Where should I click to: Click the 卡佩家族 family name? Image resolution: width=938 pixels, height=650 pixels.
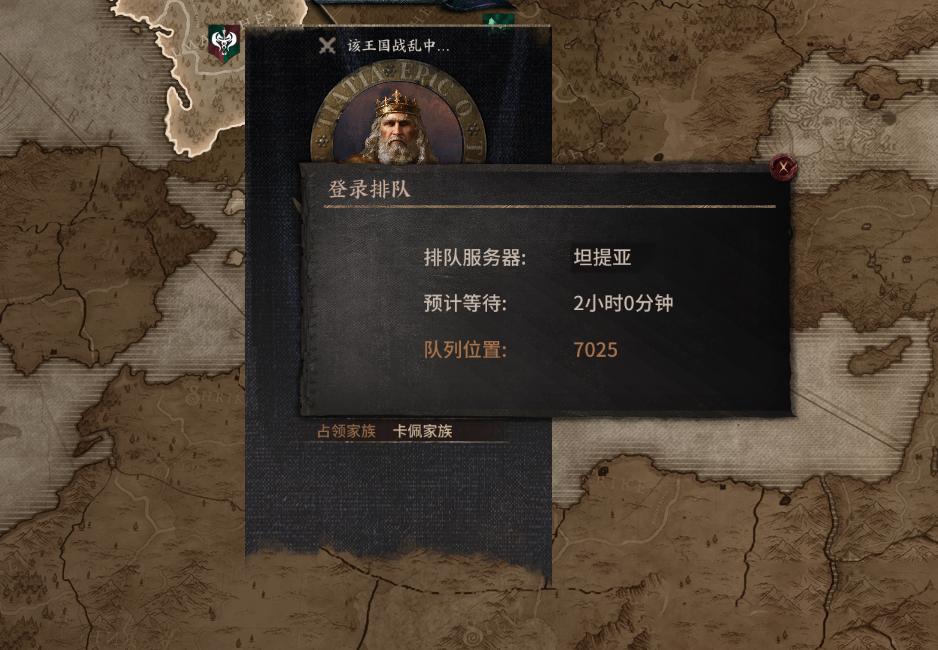point(422,431)
